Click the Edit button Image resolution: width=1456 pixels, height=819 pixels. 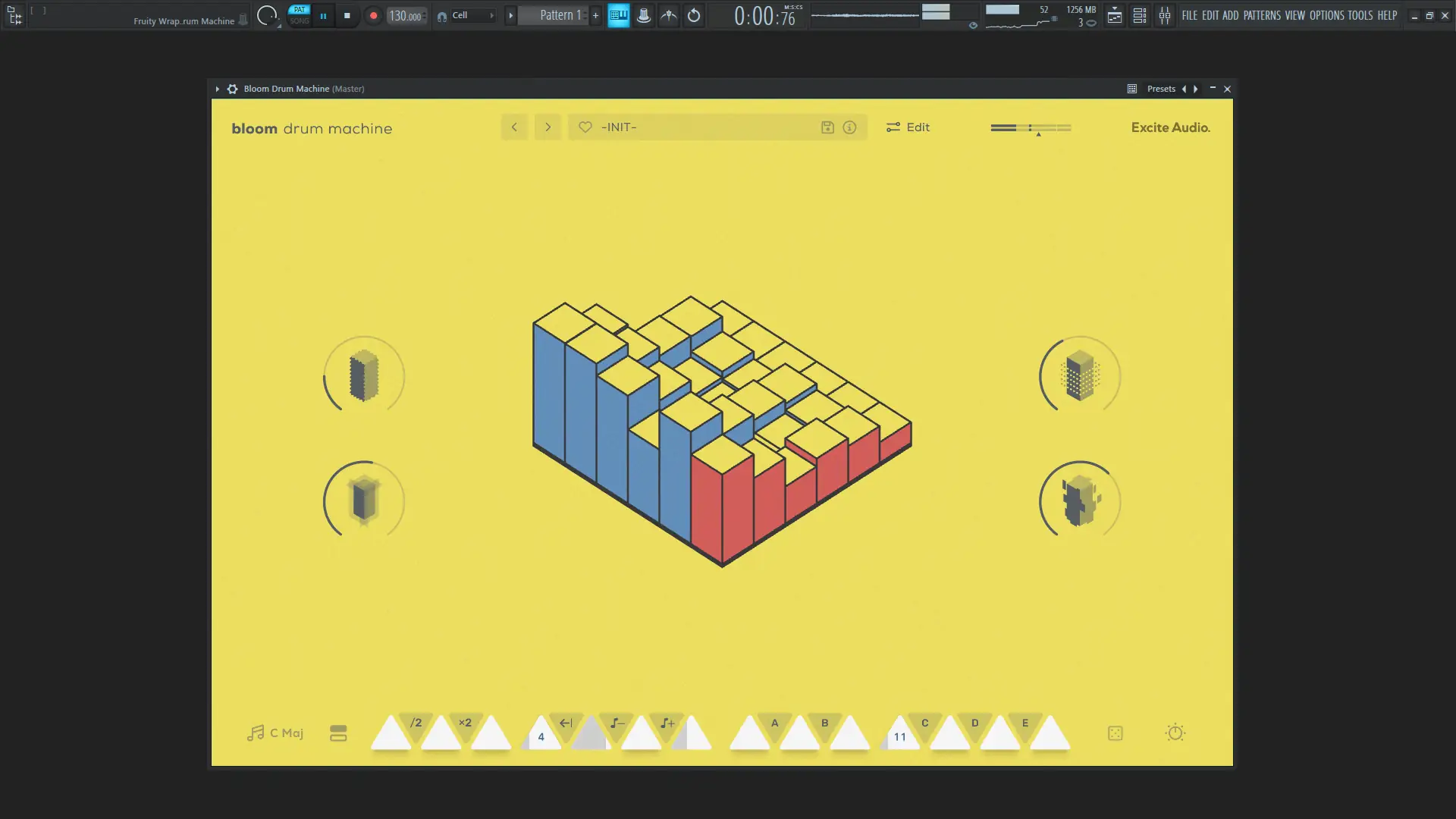(x=908, y=127)
